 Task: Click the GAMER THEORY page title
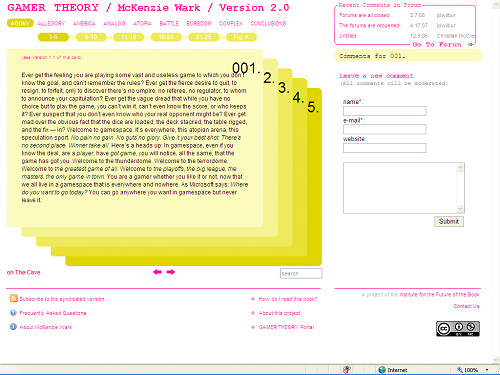(x=148, y=7)
